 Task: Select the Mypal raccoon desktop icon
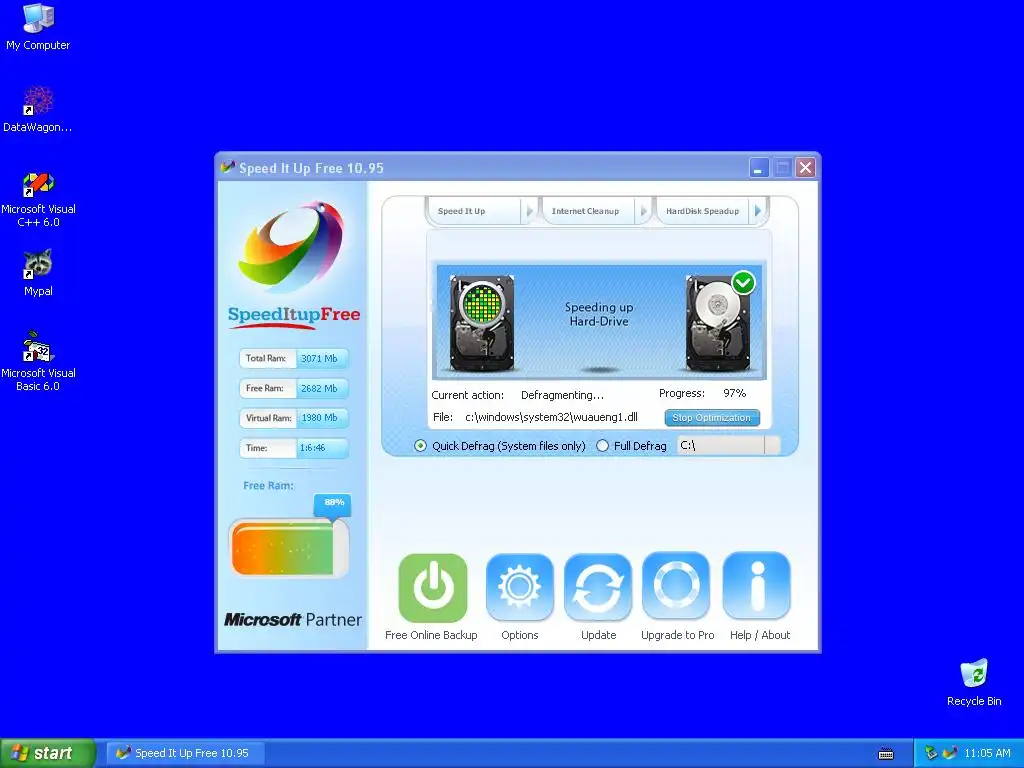click(x=38, y=273)
